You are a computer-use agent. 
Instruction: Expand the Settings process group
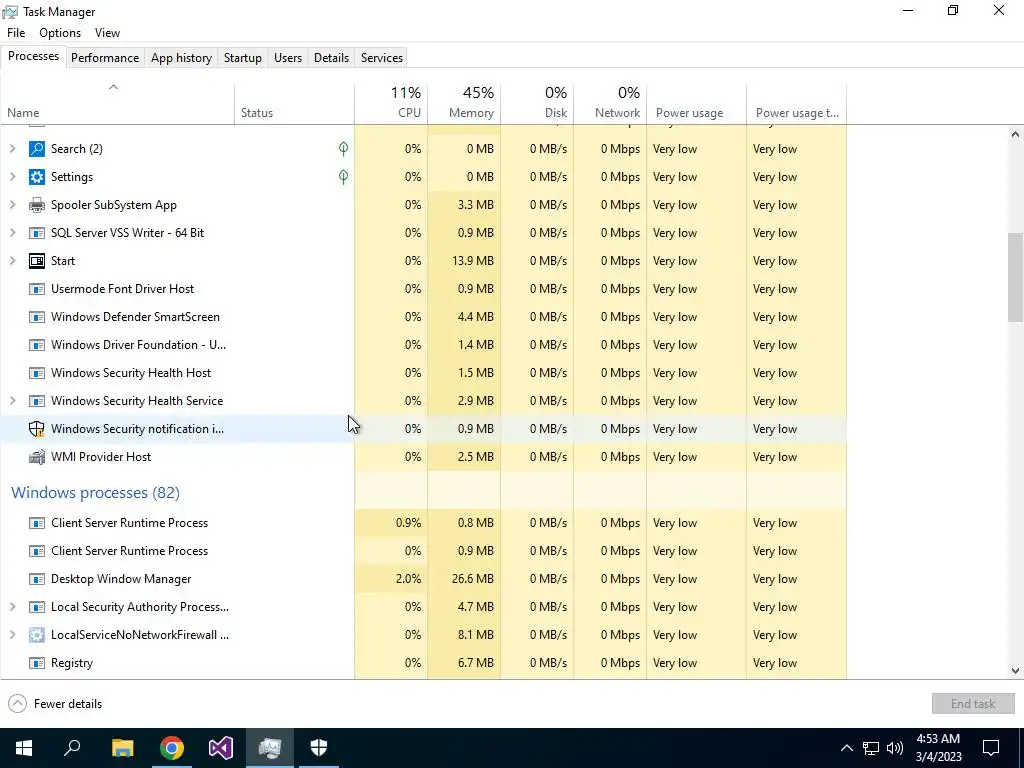(x=12, y=177)
